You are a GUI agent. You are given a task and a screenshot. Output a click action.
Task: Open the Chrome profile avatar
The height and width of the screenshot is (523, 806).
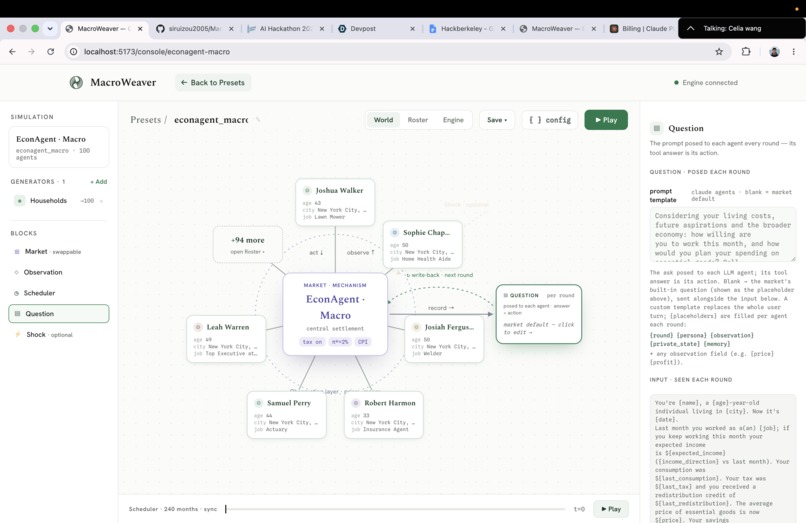(x=774, y=51)
